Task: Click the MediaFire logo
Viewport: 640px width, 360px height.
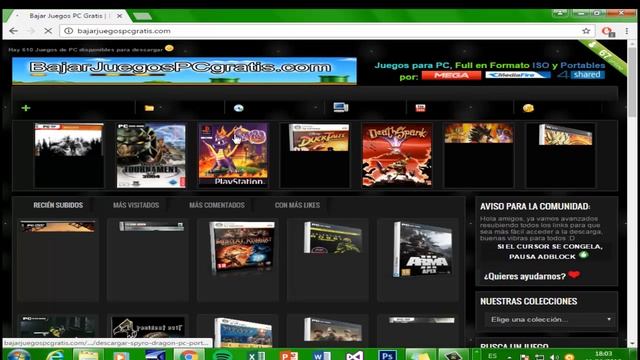Action: [518, 75]
